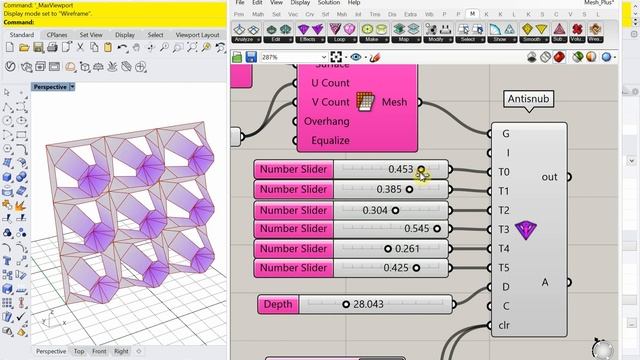Toggle the orange half-shaded document preview icon
The height and width of the screenshot is (360, 640).
pos(591,57)
